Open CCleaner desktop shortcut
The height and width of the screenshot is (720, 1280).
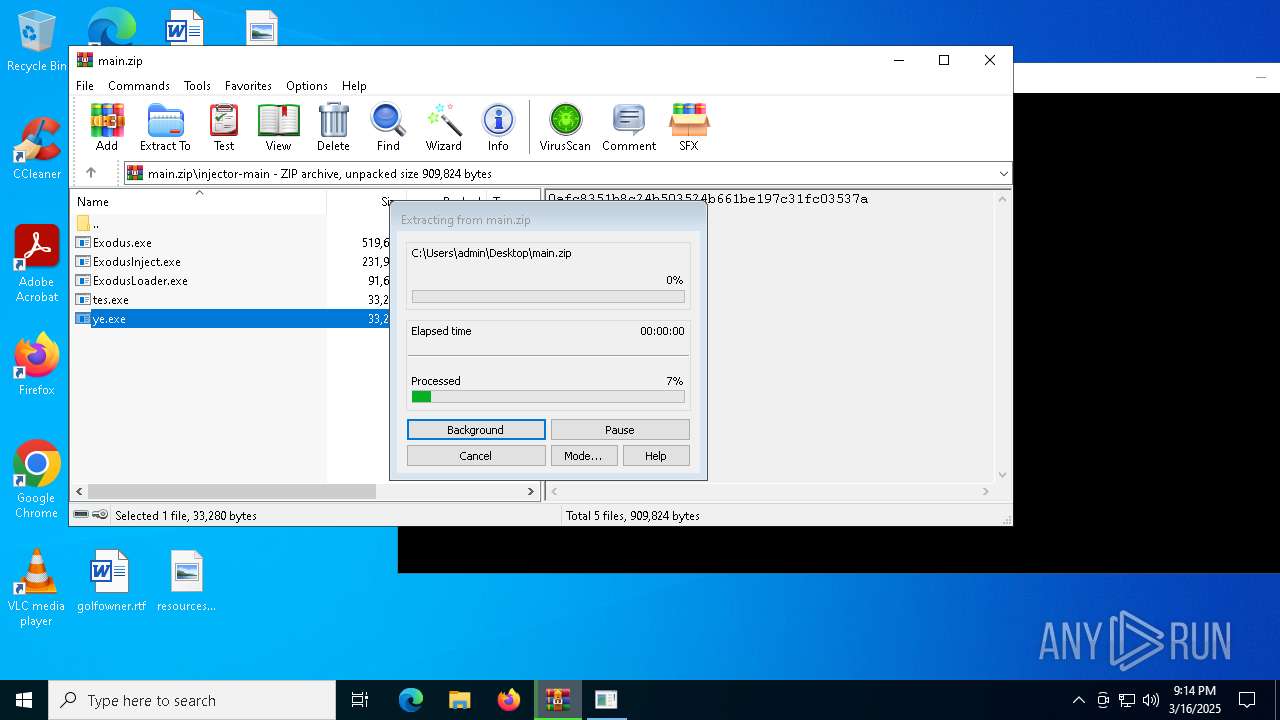[36, 150]
